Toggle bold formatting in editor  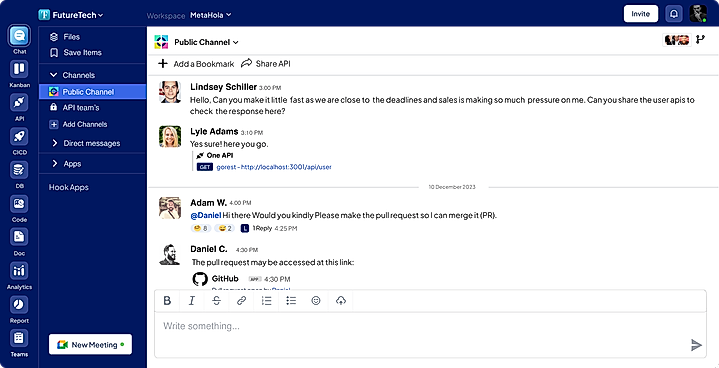coord(167,301)
